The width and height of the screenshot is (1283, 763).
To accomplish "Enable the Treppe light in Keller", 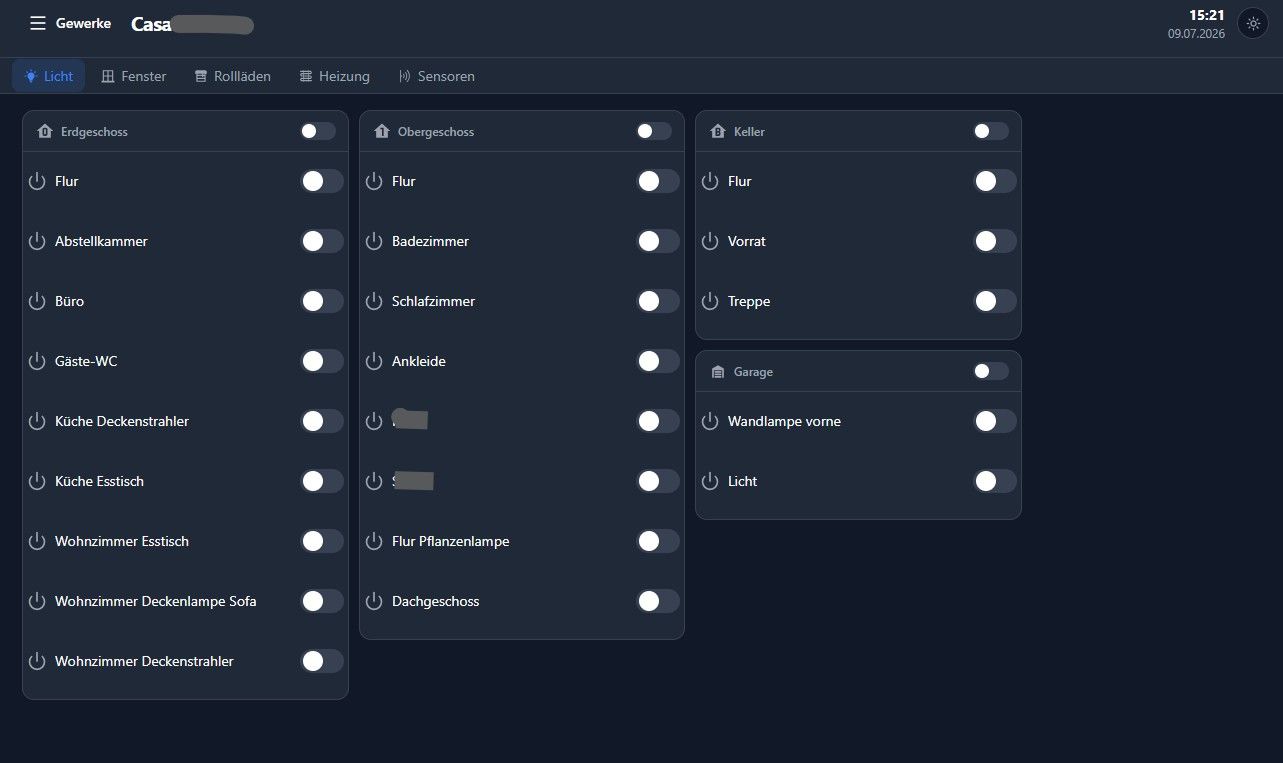I will [995, 301].
